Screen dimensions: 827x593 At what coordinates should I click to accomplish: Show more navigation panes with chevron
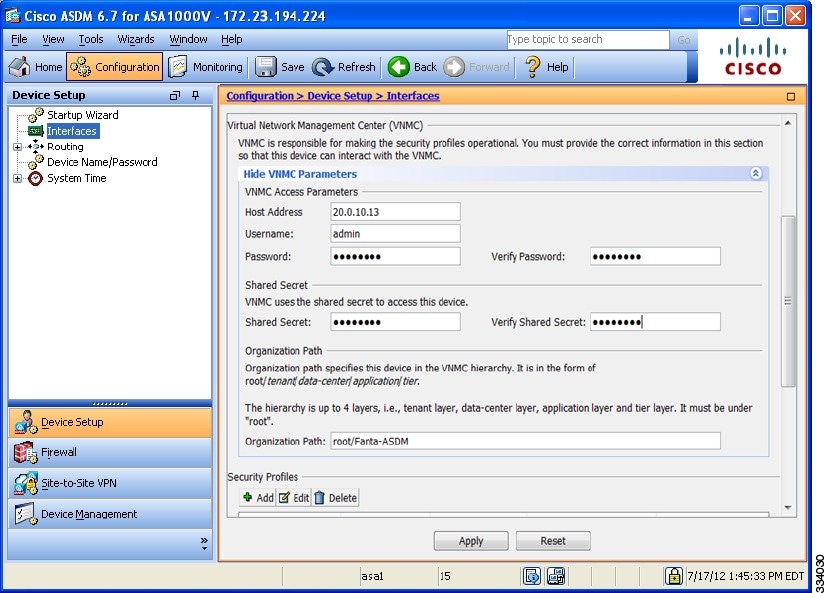(204, 543)
